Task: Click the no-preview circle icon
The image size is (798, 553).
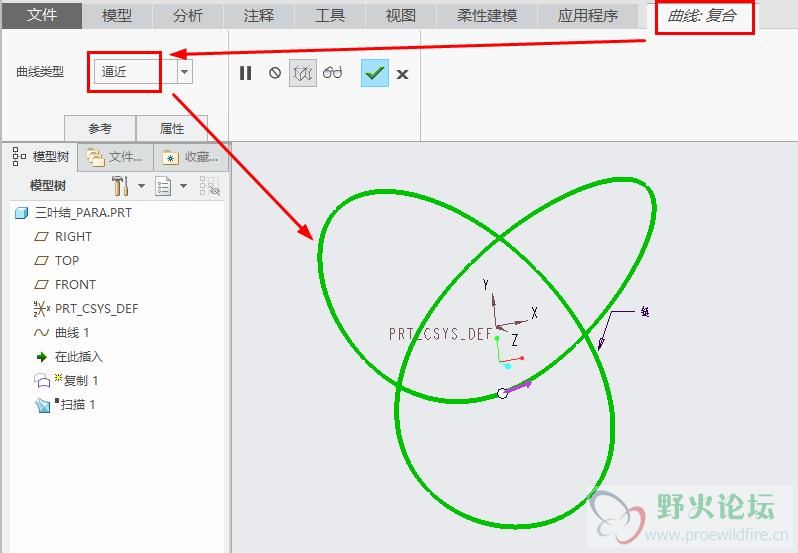Action: [x=275, y=73]
